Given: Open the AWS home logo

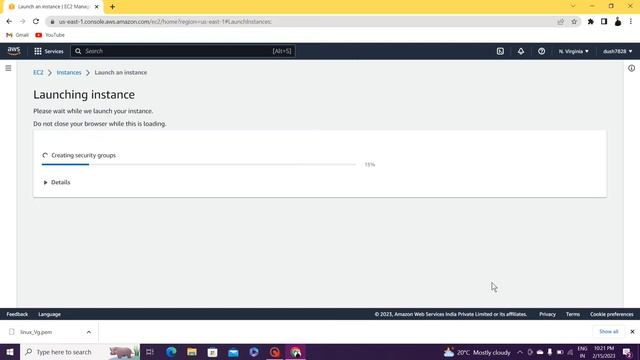Looking at the screenshot, I should point(14,51).
